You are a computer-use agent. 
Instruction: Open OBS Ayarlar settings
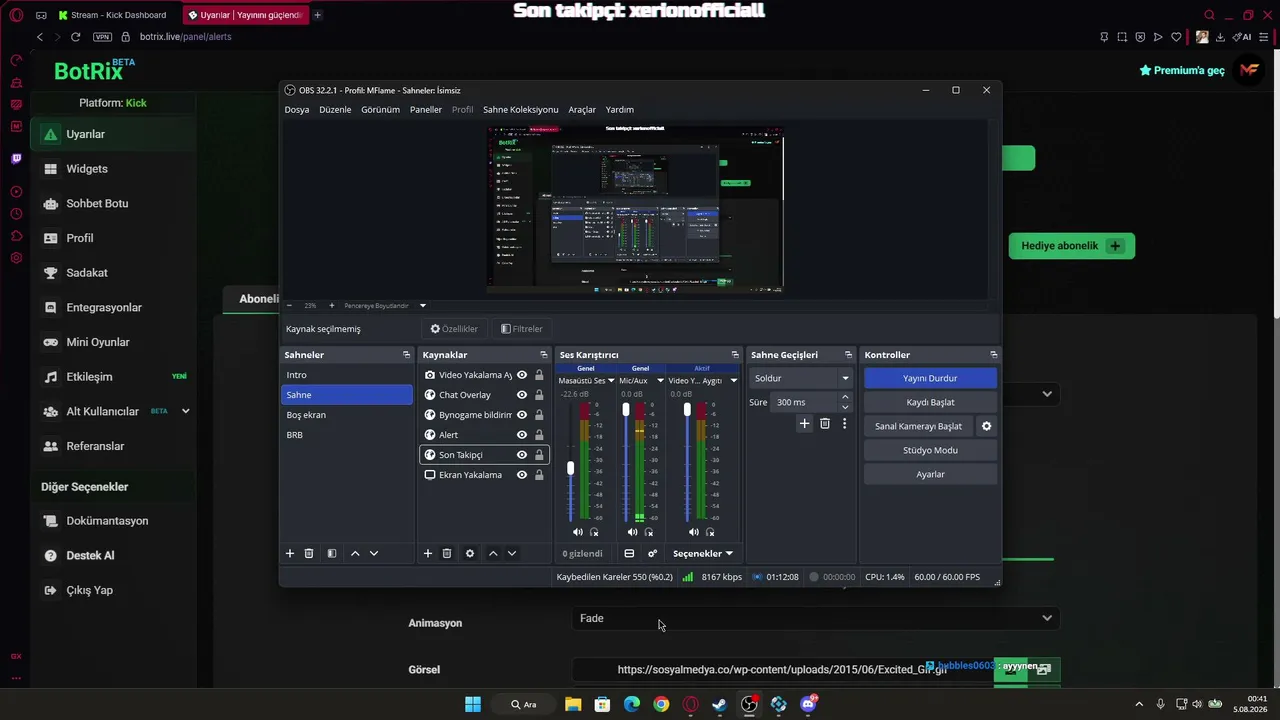[930, 474]
